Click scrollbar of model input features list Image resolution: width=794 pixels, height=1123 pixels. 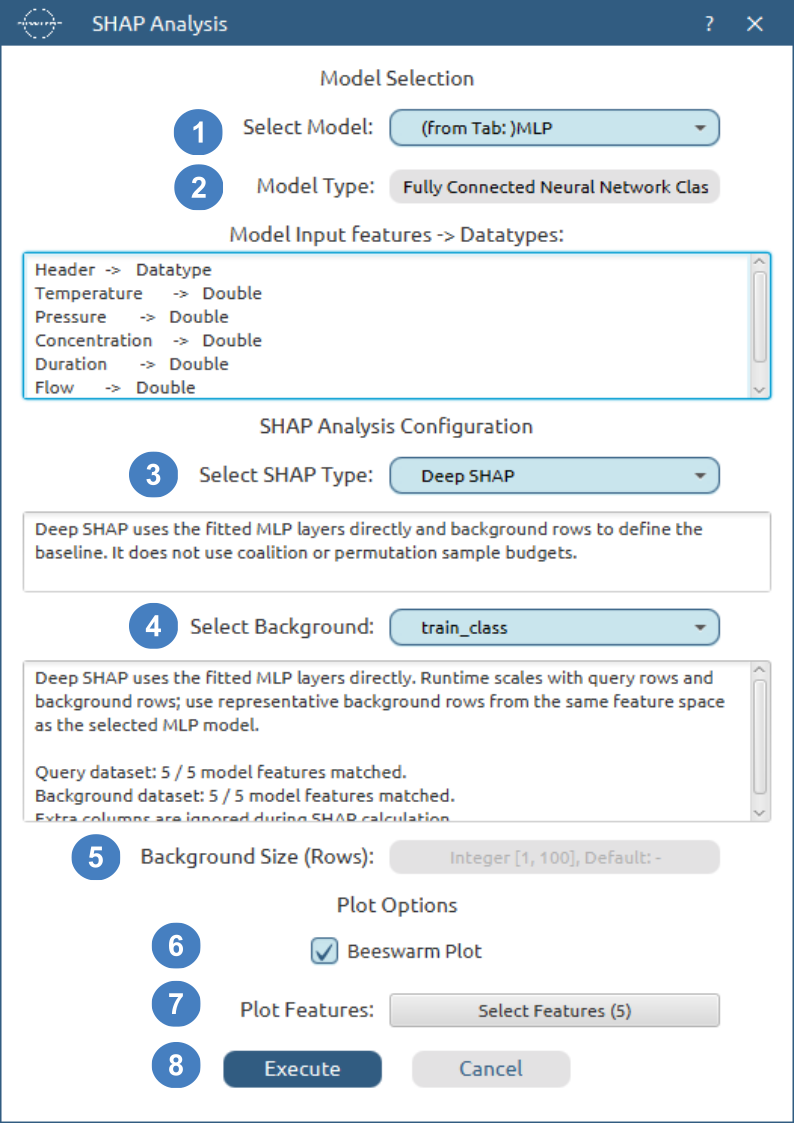(x=760, y=315)
